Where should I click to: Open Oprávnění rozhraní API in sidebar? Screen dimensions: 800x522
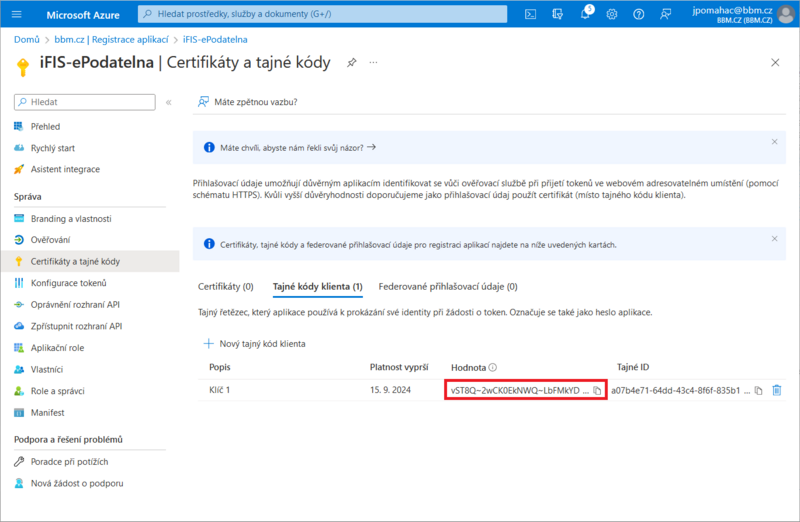(x=75, y=304)
